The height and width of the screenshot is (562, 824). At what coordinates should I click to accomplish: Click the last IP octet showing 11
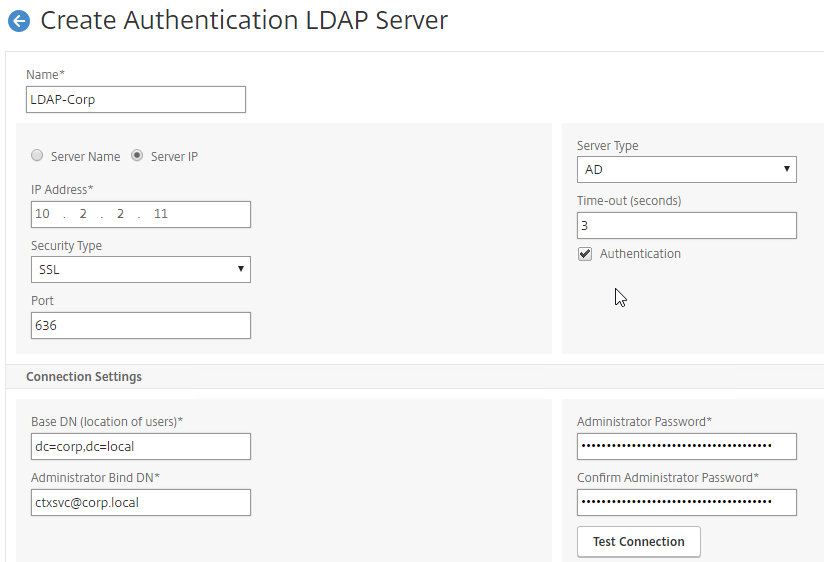coord(160,214)
